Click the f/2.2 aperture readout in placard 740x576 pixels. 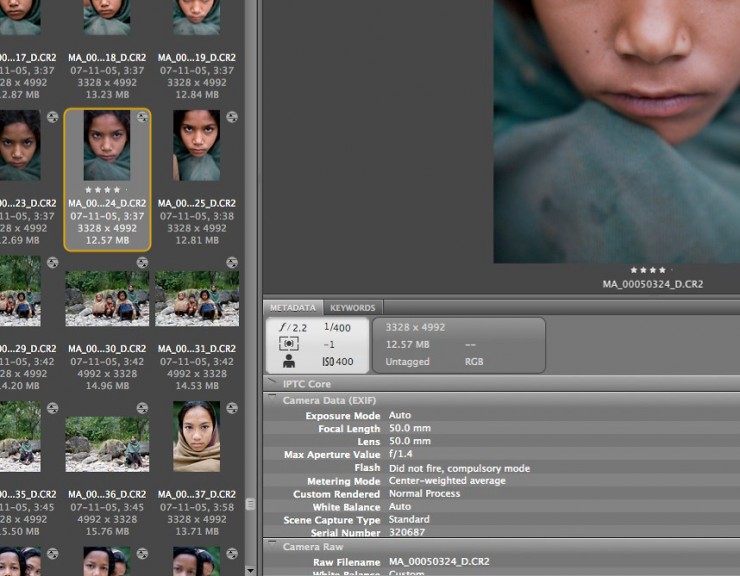(x=293, y=327)
